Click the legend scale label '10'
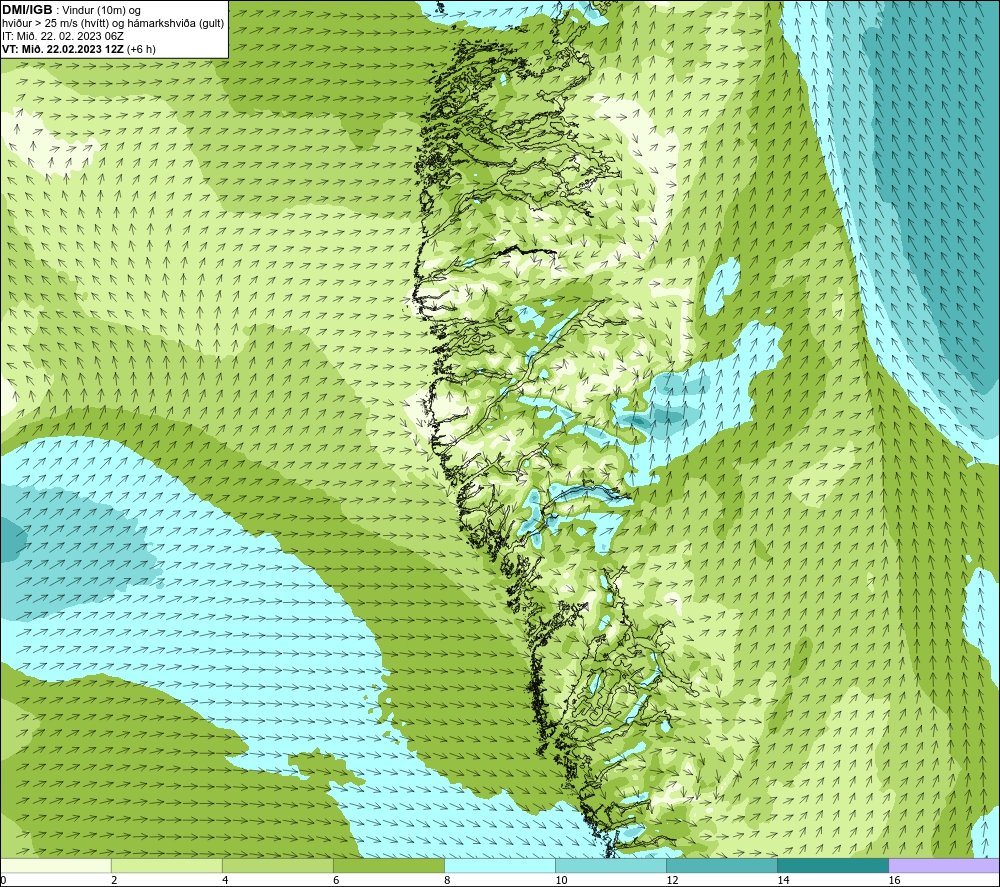1000x887 pixels. click(561, 880)
